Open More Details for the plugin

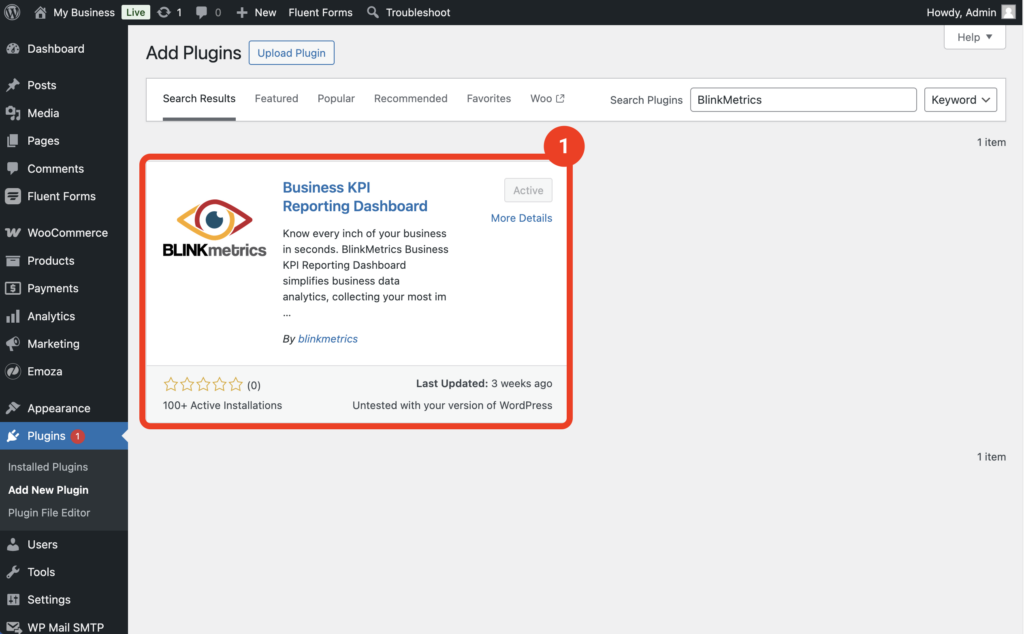click(x=521, y=218)
